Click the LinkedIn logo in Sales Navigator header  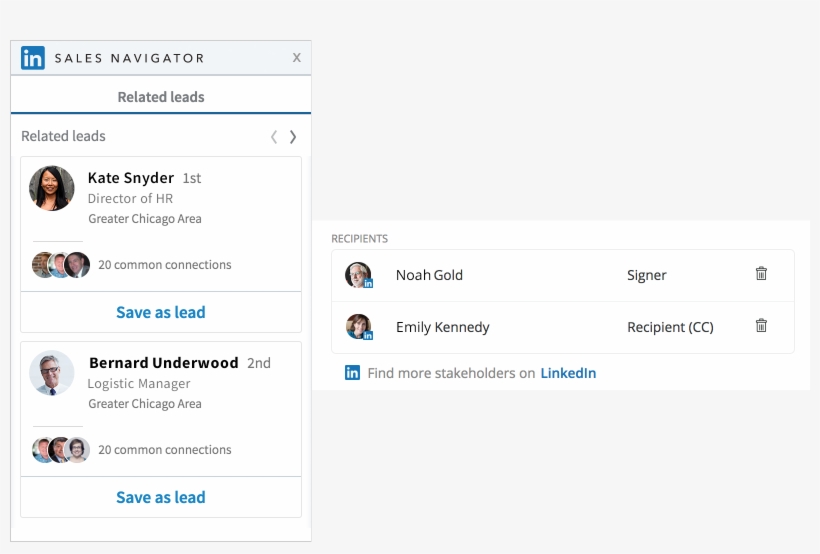click(x=33, y=58)
